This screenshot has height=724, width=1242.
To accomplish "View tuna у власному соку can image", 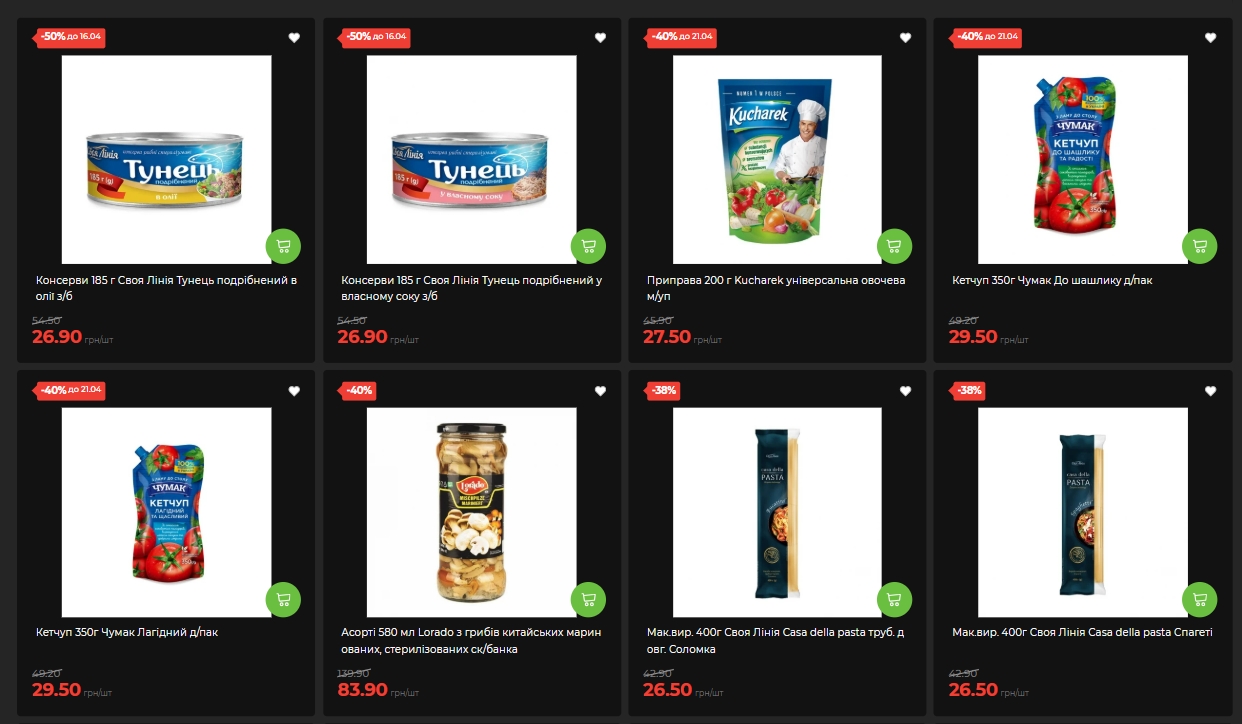I will coord(472,160).
